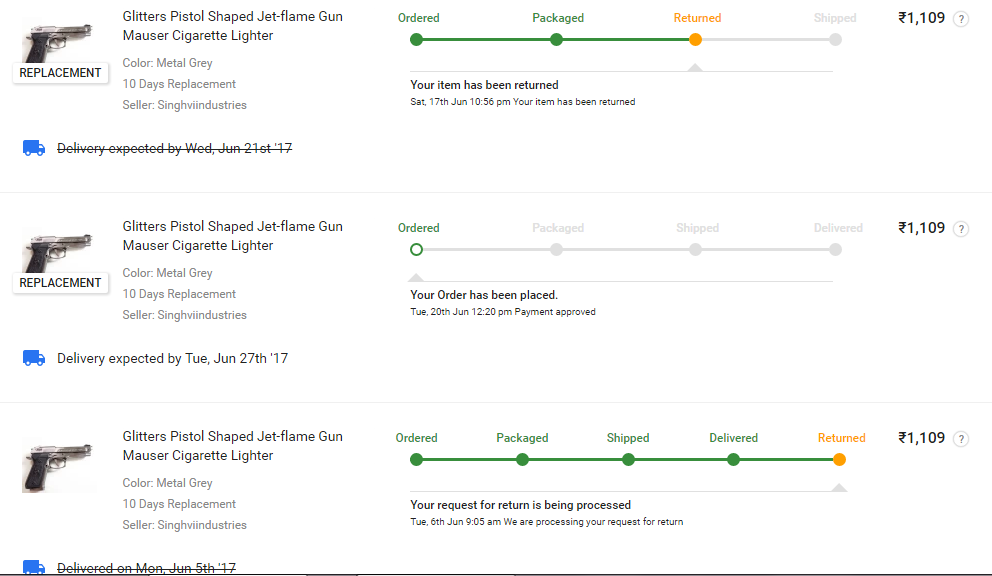Select the truck icon next to strikethrough Jun 21st date

point(34,147)
